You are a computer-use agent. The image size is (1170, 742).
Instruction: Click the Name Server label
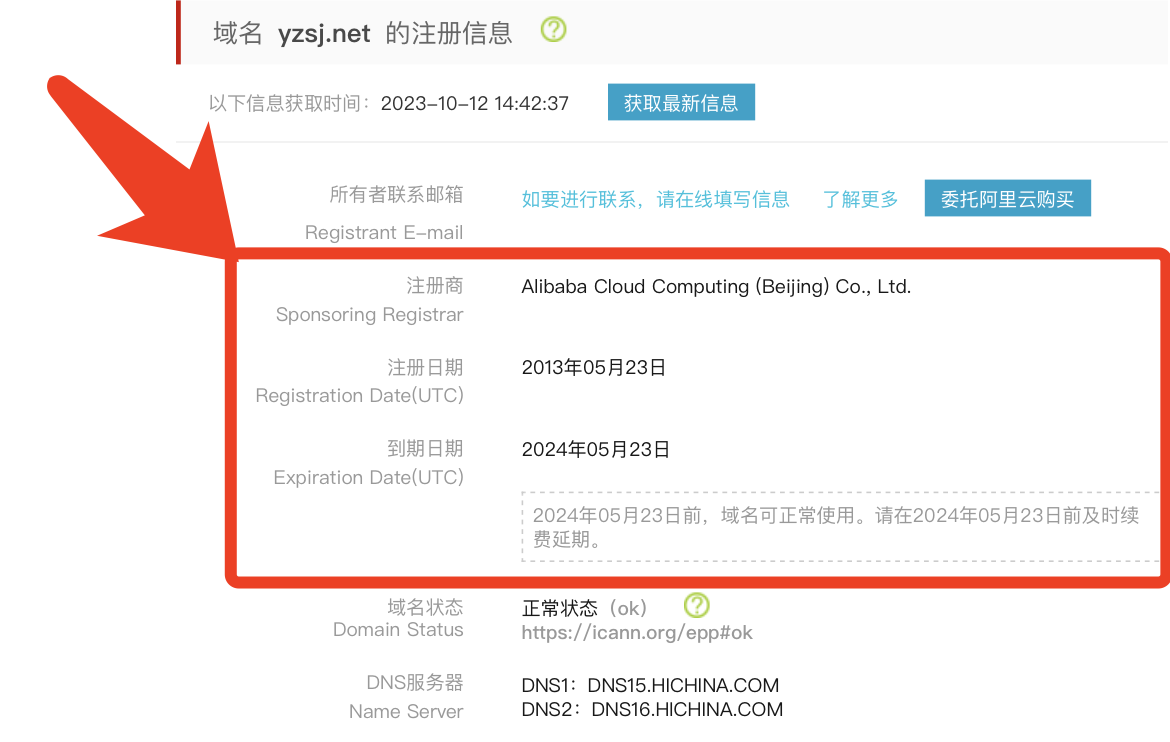[406, 712]
